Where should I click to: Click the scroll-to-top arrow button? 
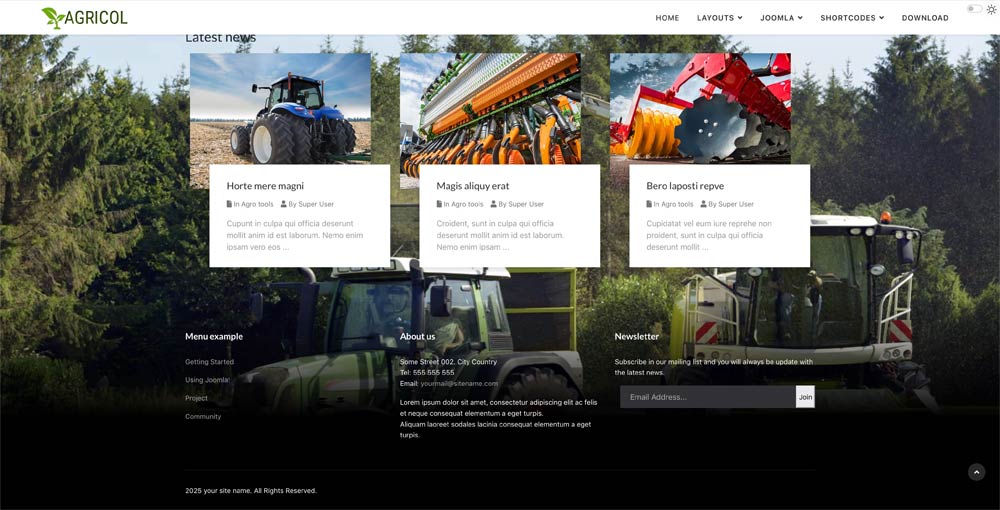click(x=976, y=472)
